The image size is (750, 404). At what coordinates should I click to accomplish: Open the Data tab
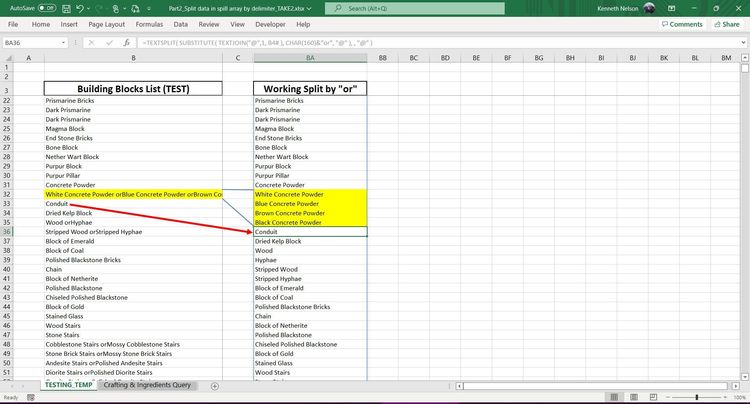180,24
